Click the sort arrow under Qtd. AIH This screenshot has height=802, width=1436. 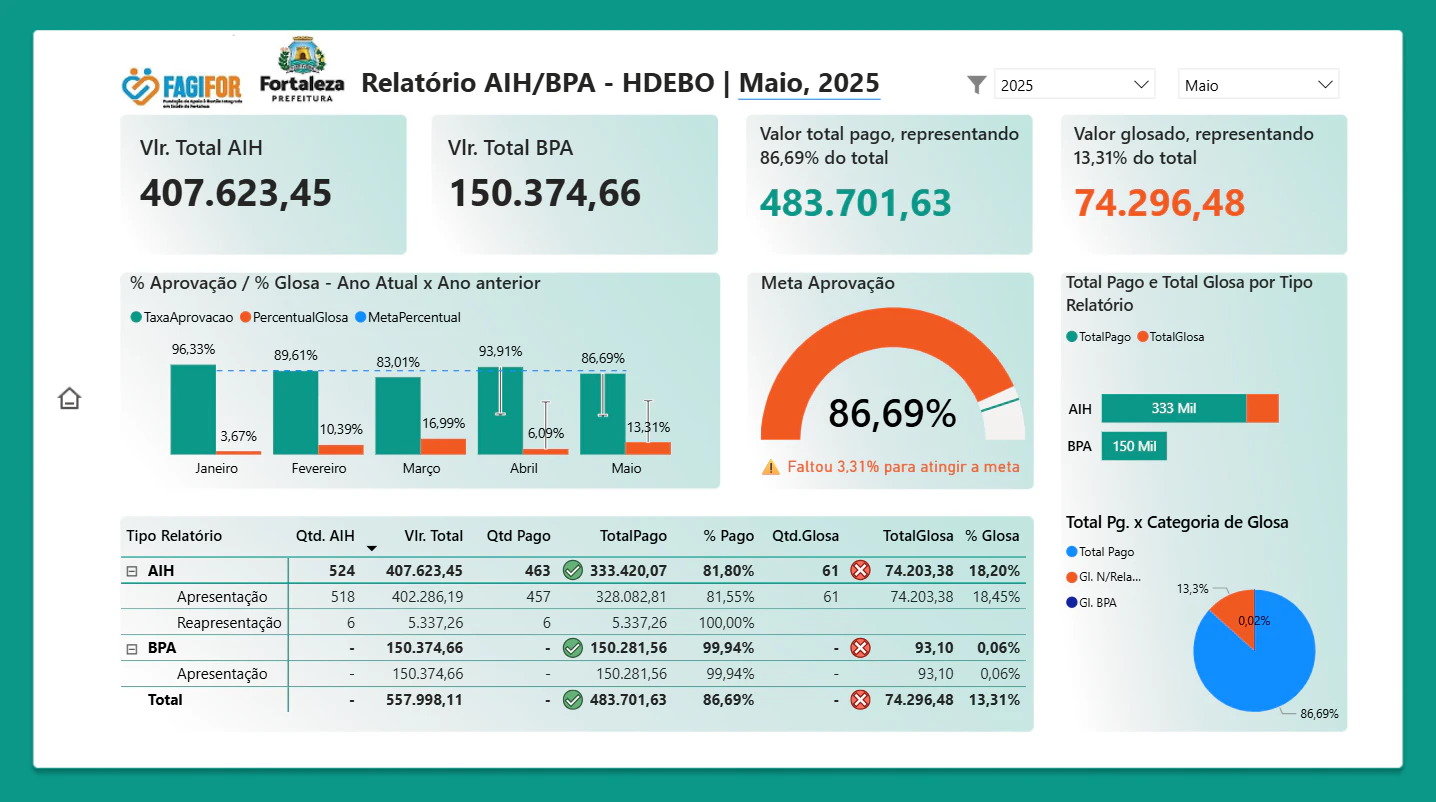(x=372, y=549)
